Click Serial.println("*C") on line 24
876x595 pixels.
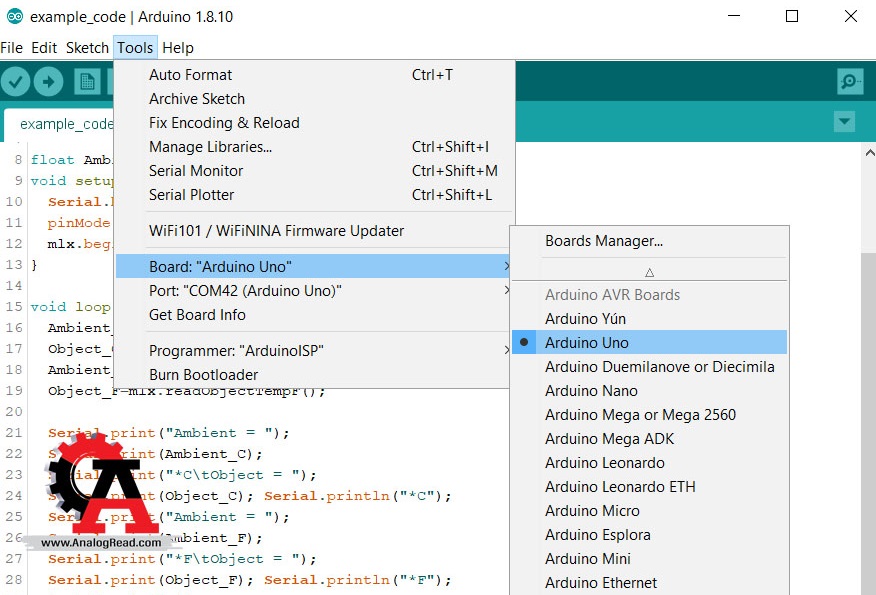[358, 496]
